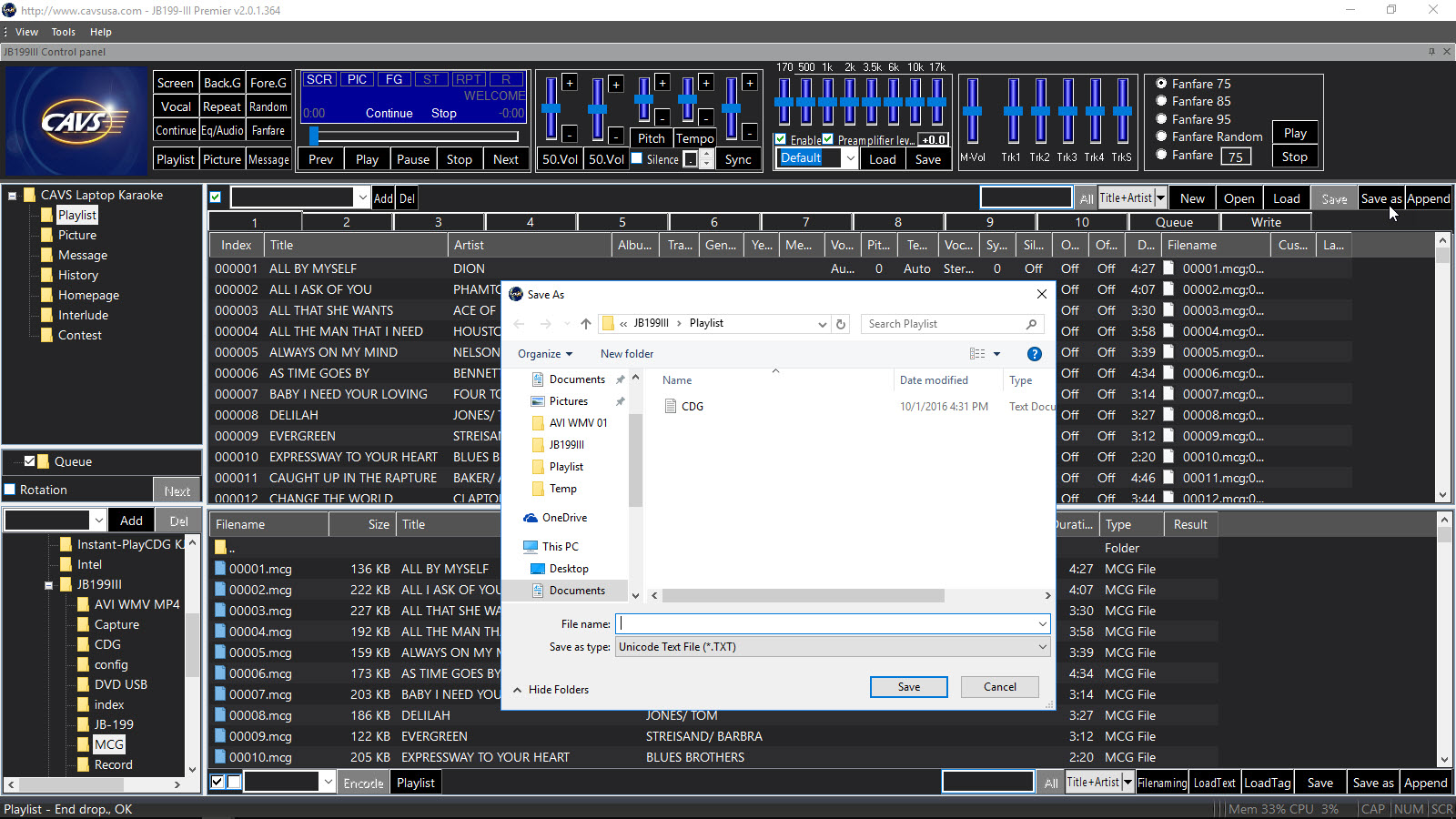The height and width of the screenshot is (819, 1456).
Task: Open Organize menu in dialog
Action: click(x=545, y=354)
